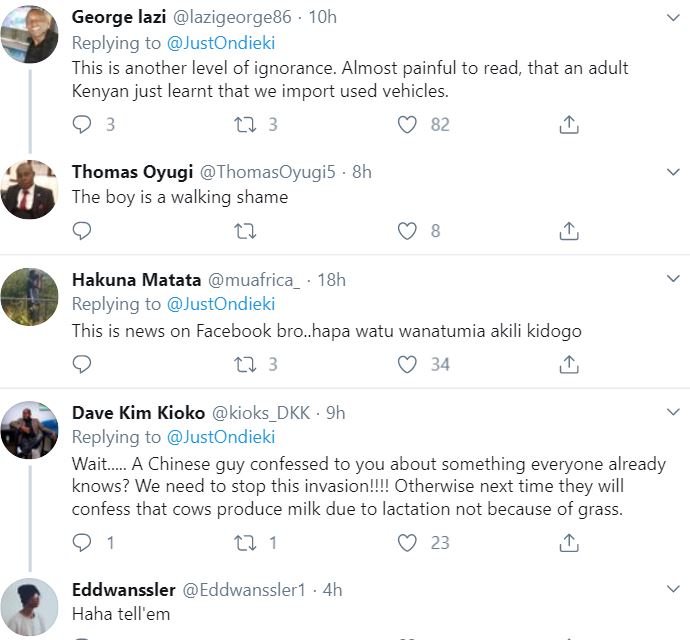Reply to Hakuna Matata's tweet
The height and width of the screenshot is (640, 690).
pos(82,364)
